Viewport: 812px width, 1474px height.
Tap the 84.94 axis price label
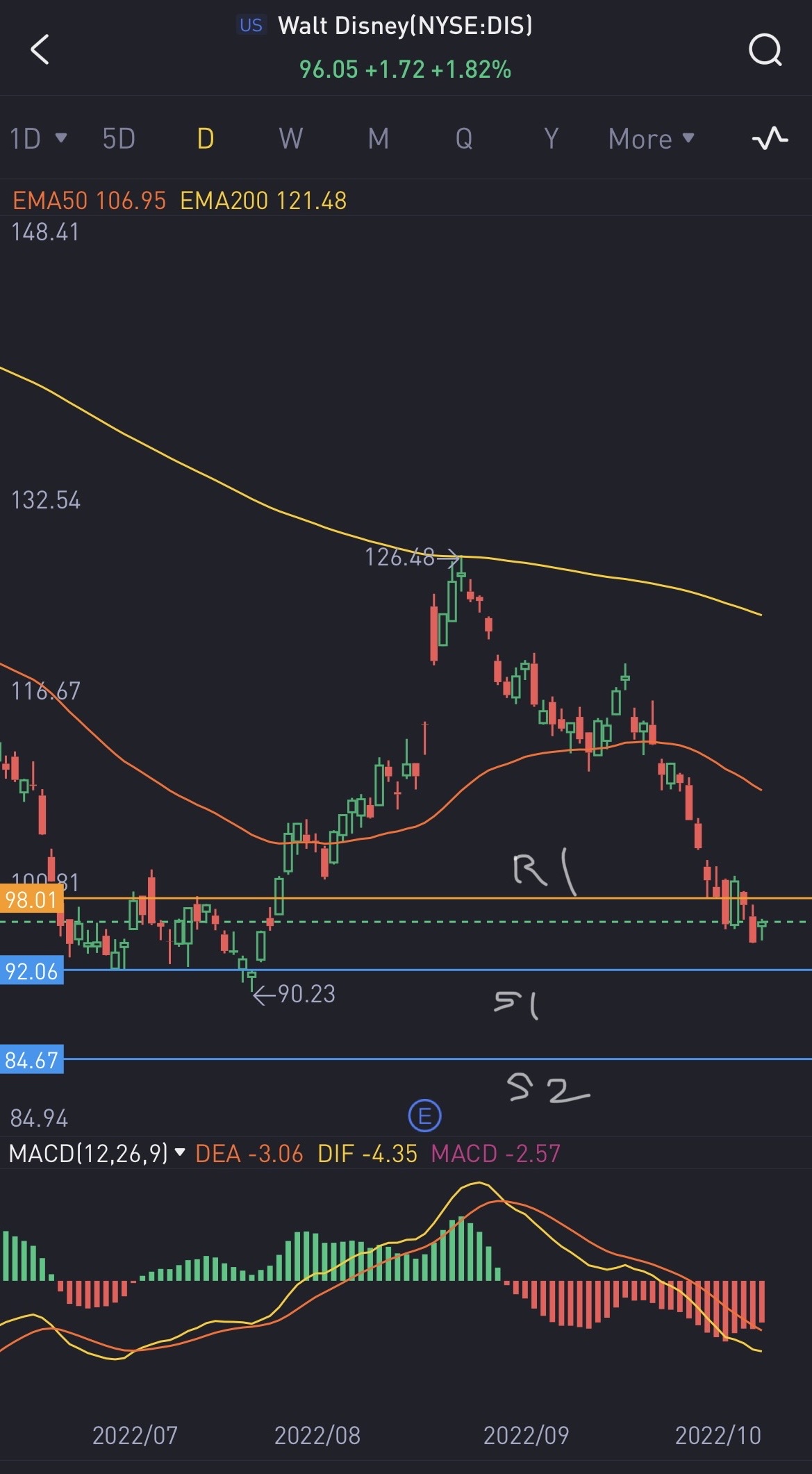point(39,1118)
